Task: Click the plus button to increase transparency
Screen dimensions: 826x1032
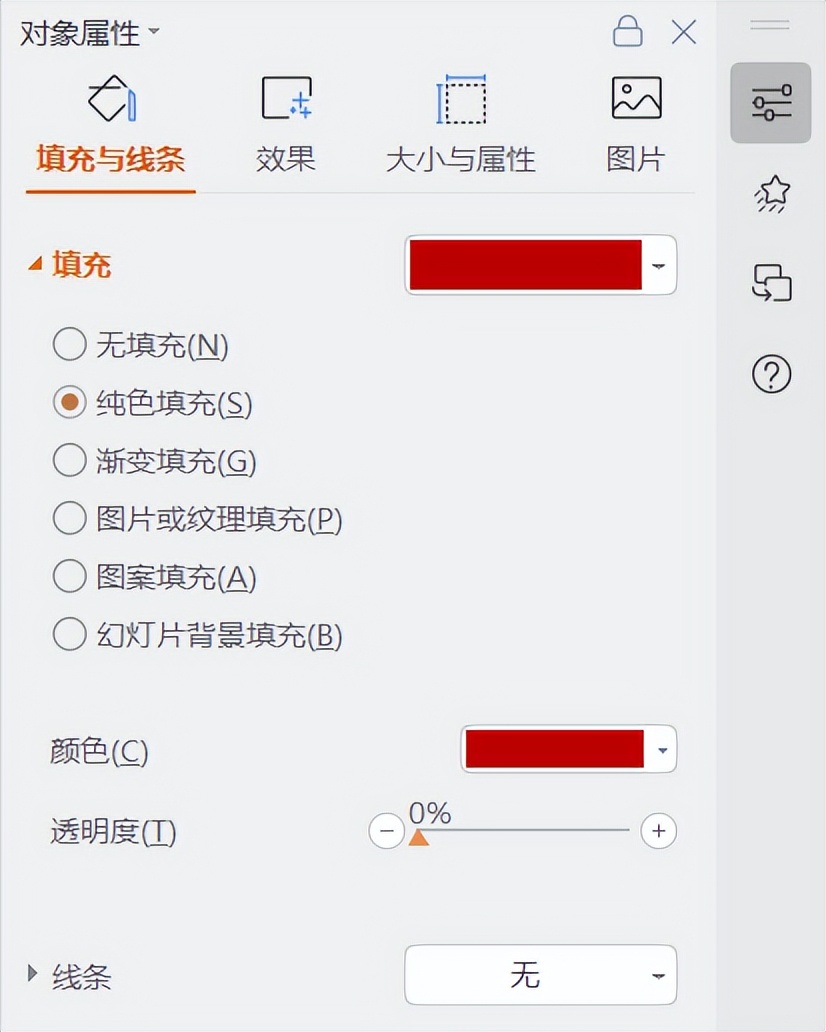Action: click(658, 831)
